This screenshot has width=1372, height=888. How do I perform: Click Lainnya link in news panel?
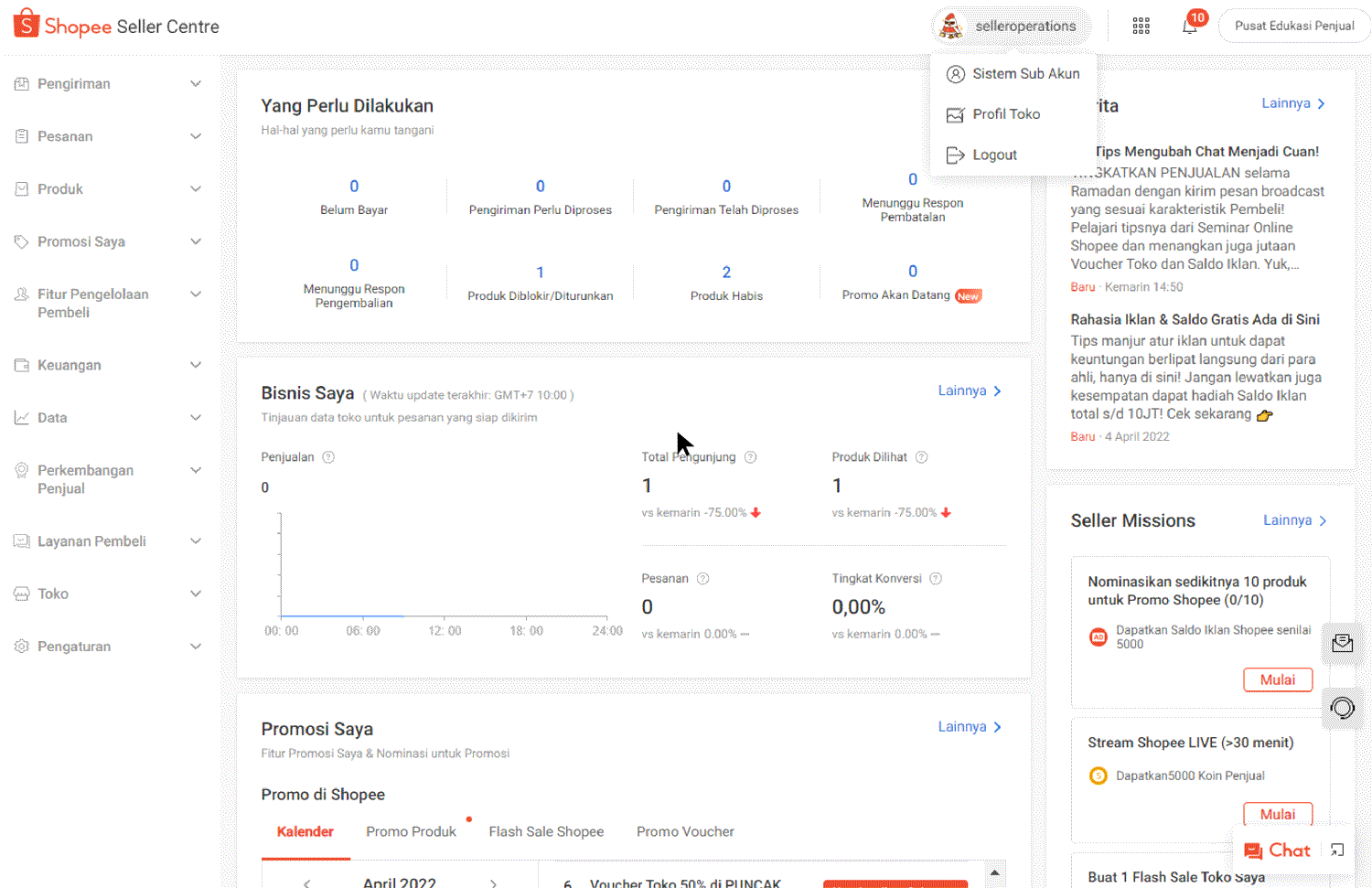[x=1294, y=103]
